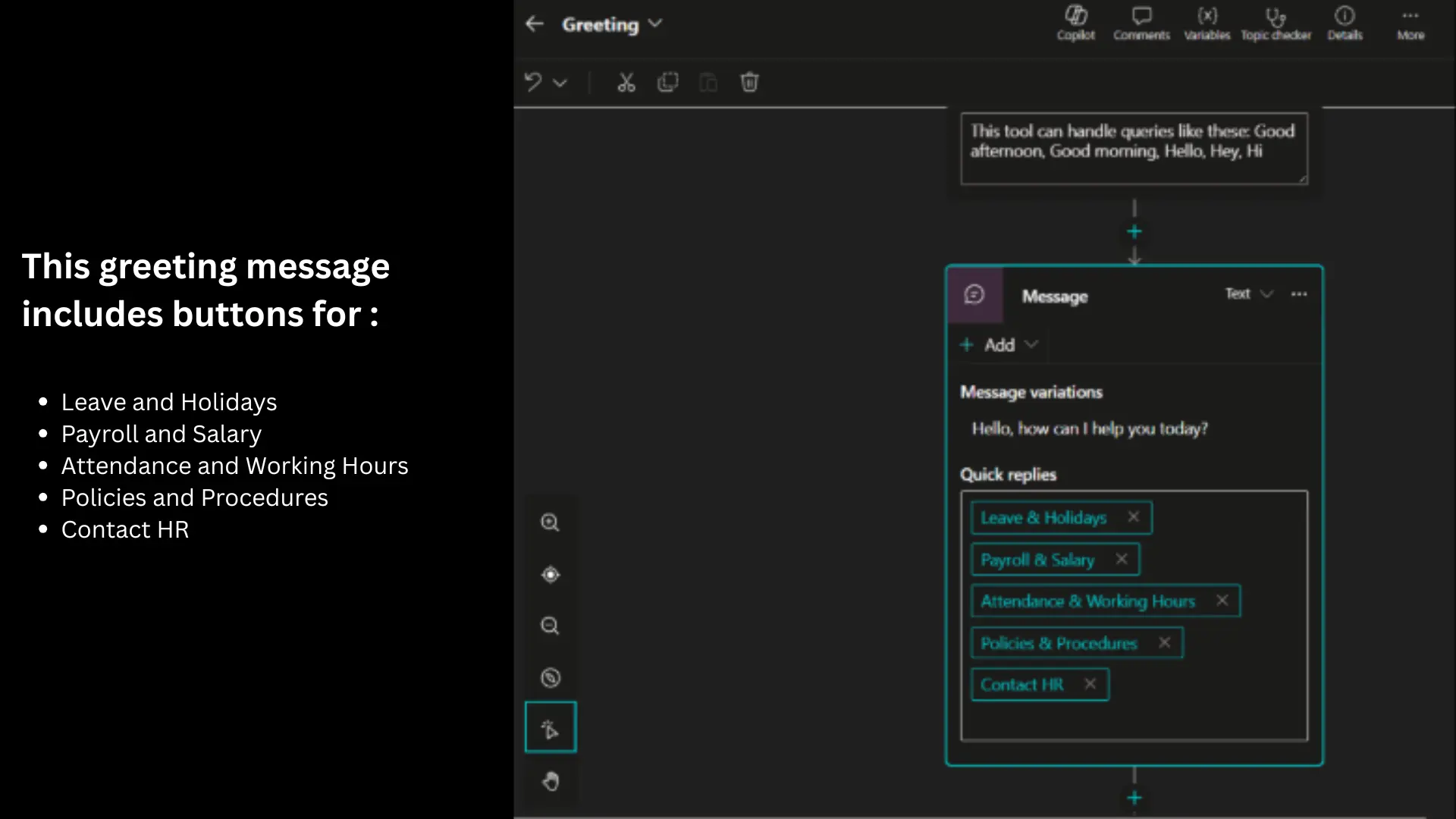
Task: Activate the hand pan tool
Action: click(x=551, y=781)
